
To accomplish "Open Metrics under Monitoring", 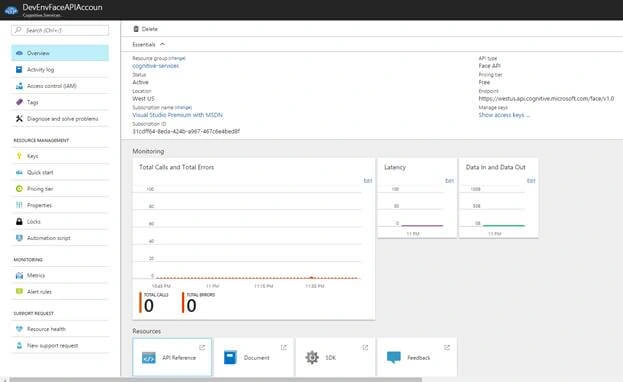I will (60, 275).
